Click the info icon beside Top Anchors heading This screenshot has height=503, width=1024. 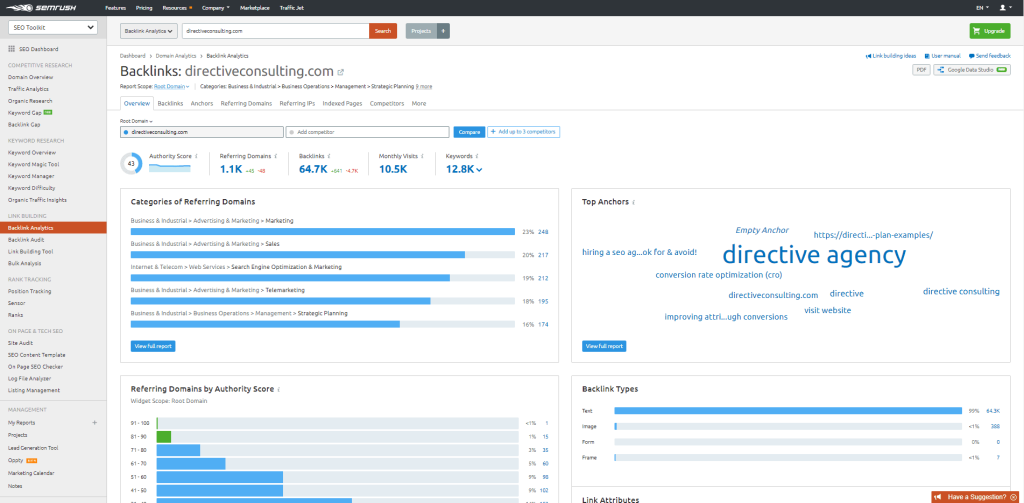click(633, 202)
